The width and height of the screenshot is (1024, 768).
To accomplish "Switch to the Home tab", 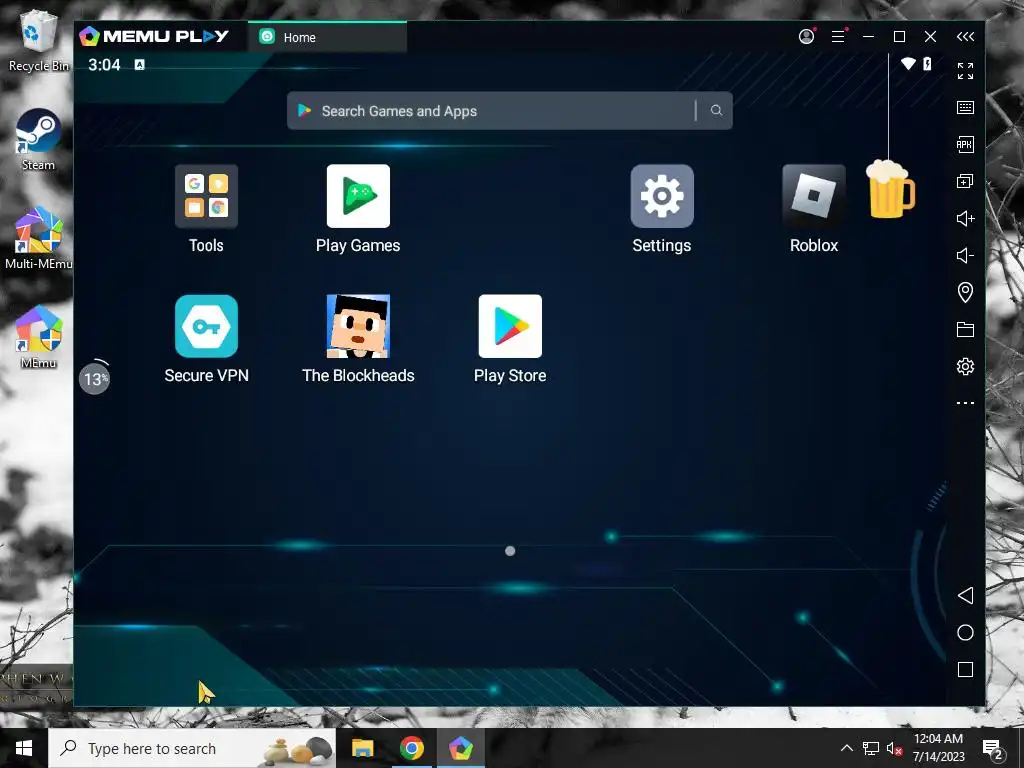I will click(327, 37).
